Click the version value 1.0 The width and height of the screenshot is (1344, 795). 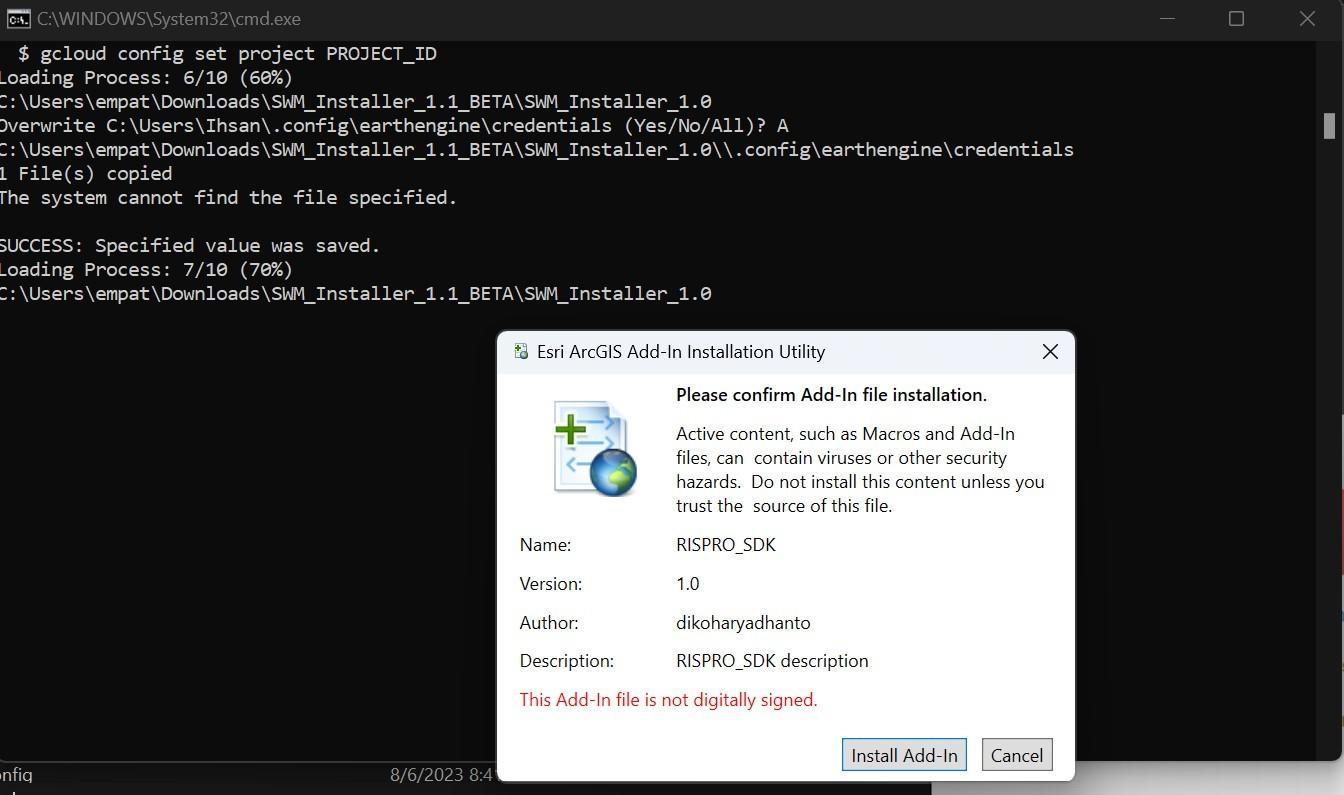coord(688,584)
